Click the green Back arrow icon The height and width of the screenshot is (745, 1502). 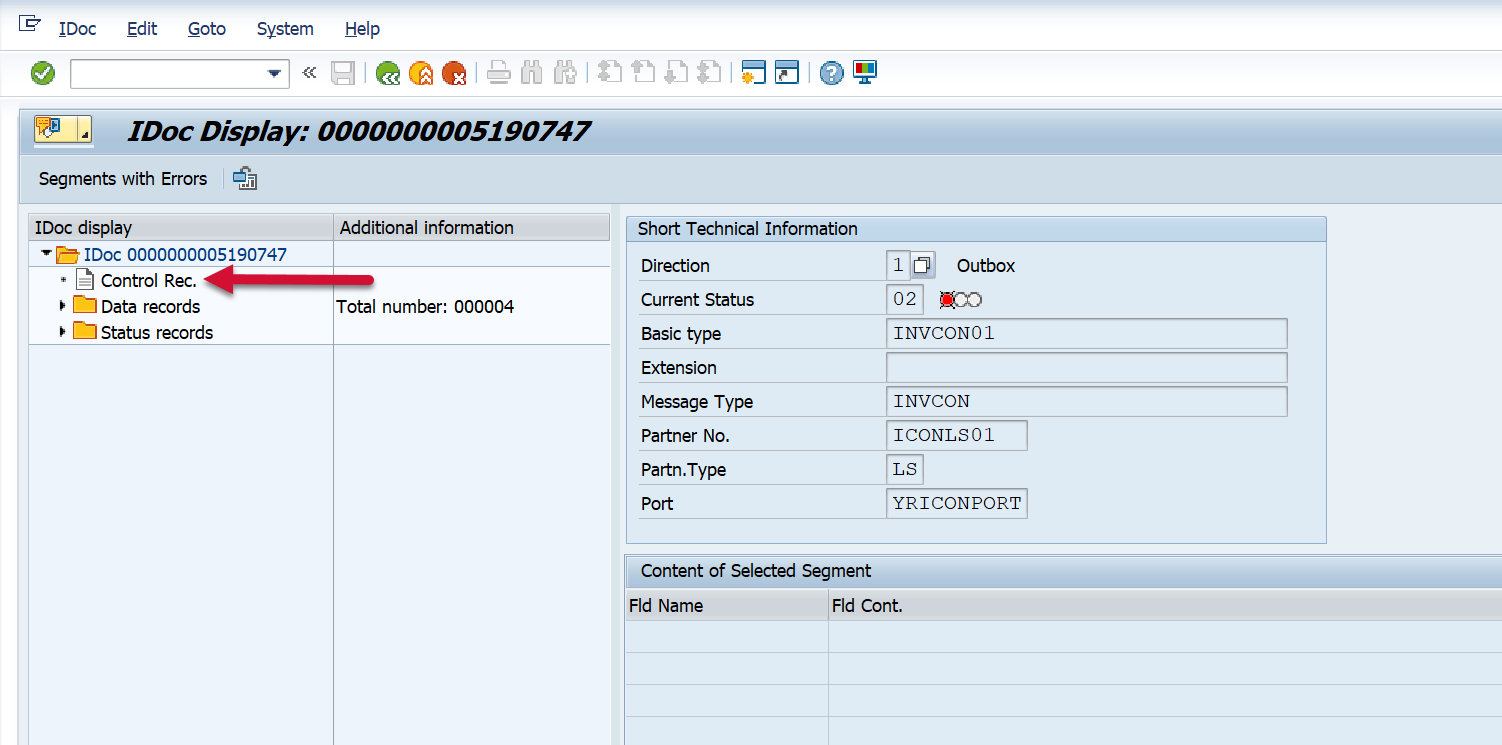click(x=388, y=73)
